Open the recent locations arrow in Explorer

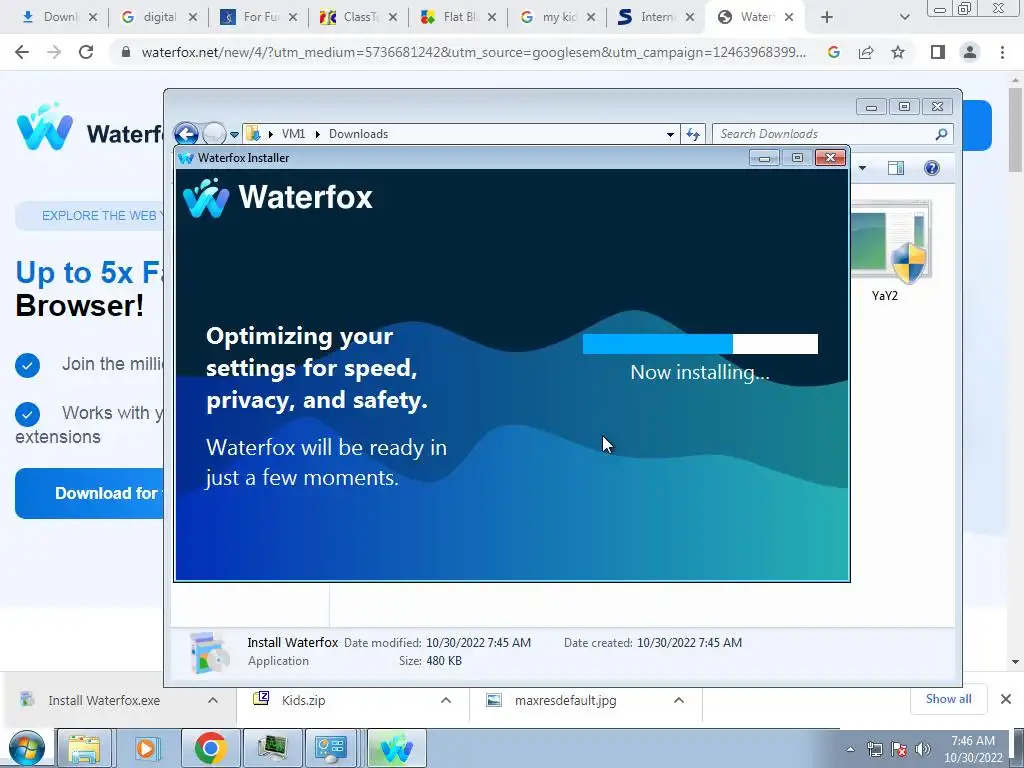point(234,135)
